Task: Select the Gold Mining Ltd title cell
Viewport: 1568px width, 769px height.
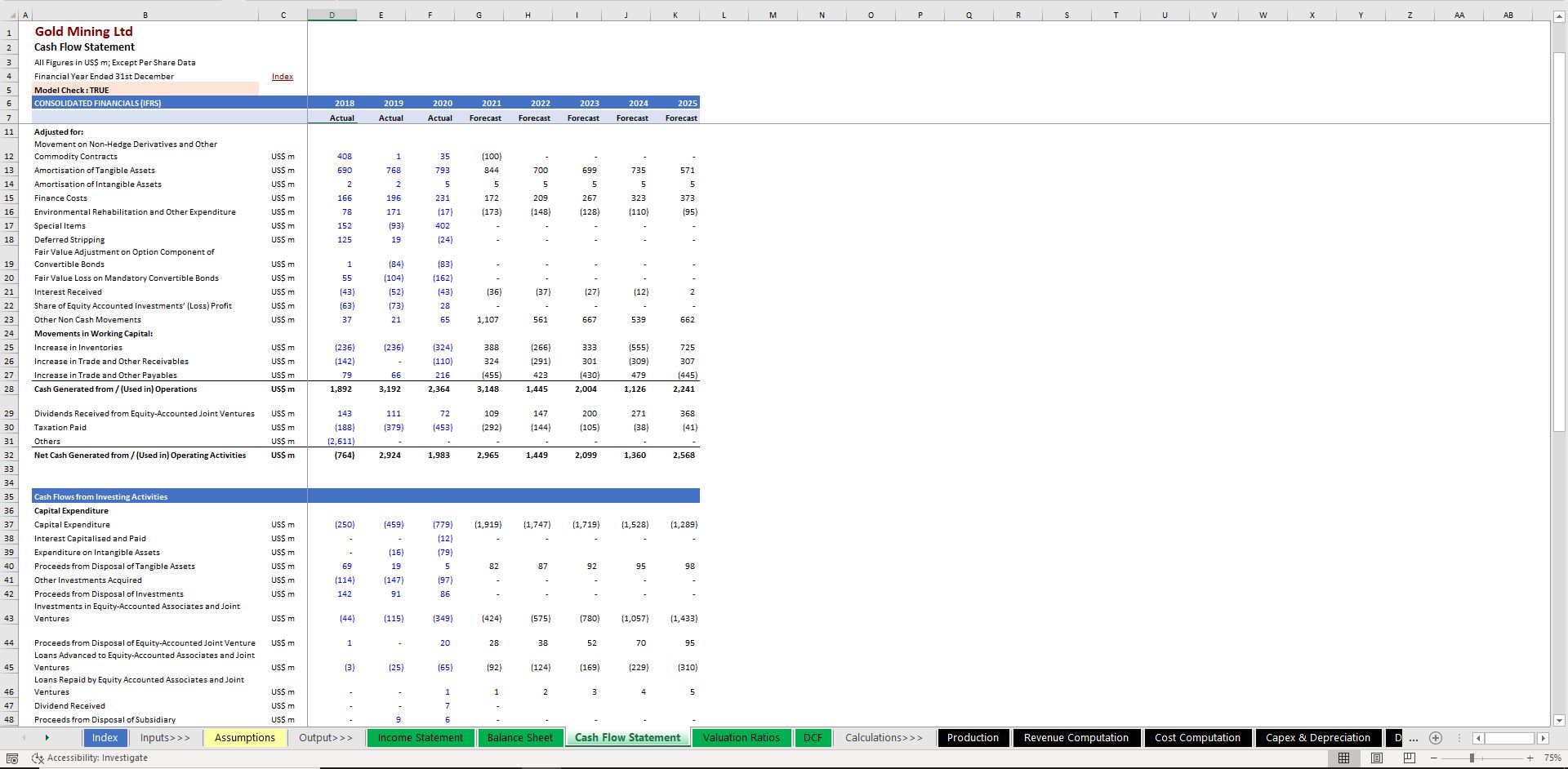Action: [83, 32]
